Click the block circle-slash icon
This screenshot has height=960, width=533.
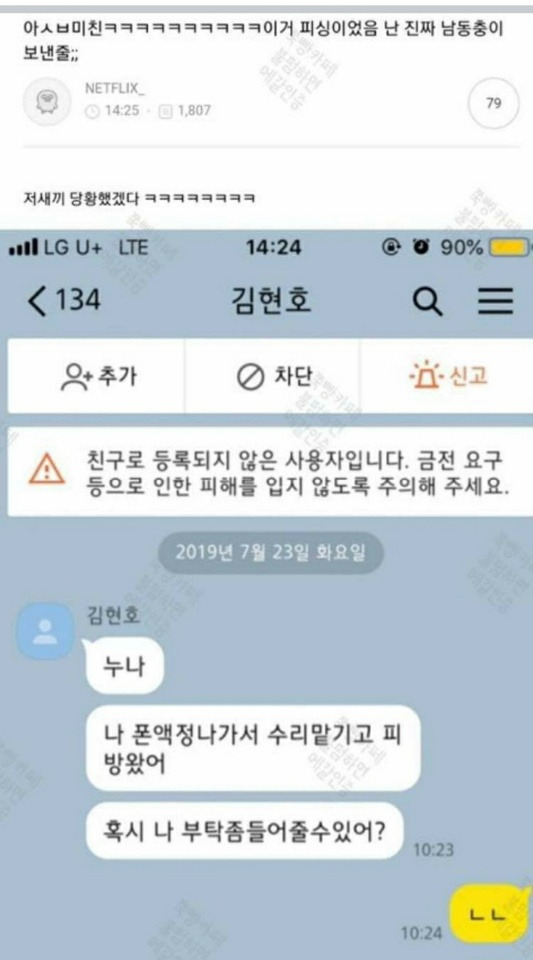point(251,377)
